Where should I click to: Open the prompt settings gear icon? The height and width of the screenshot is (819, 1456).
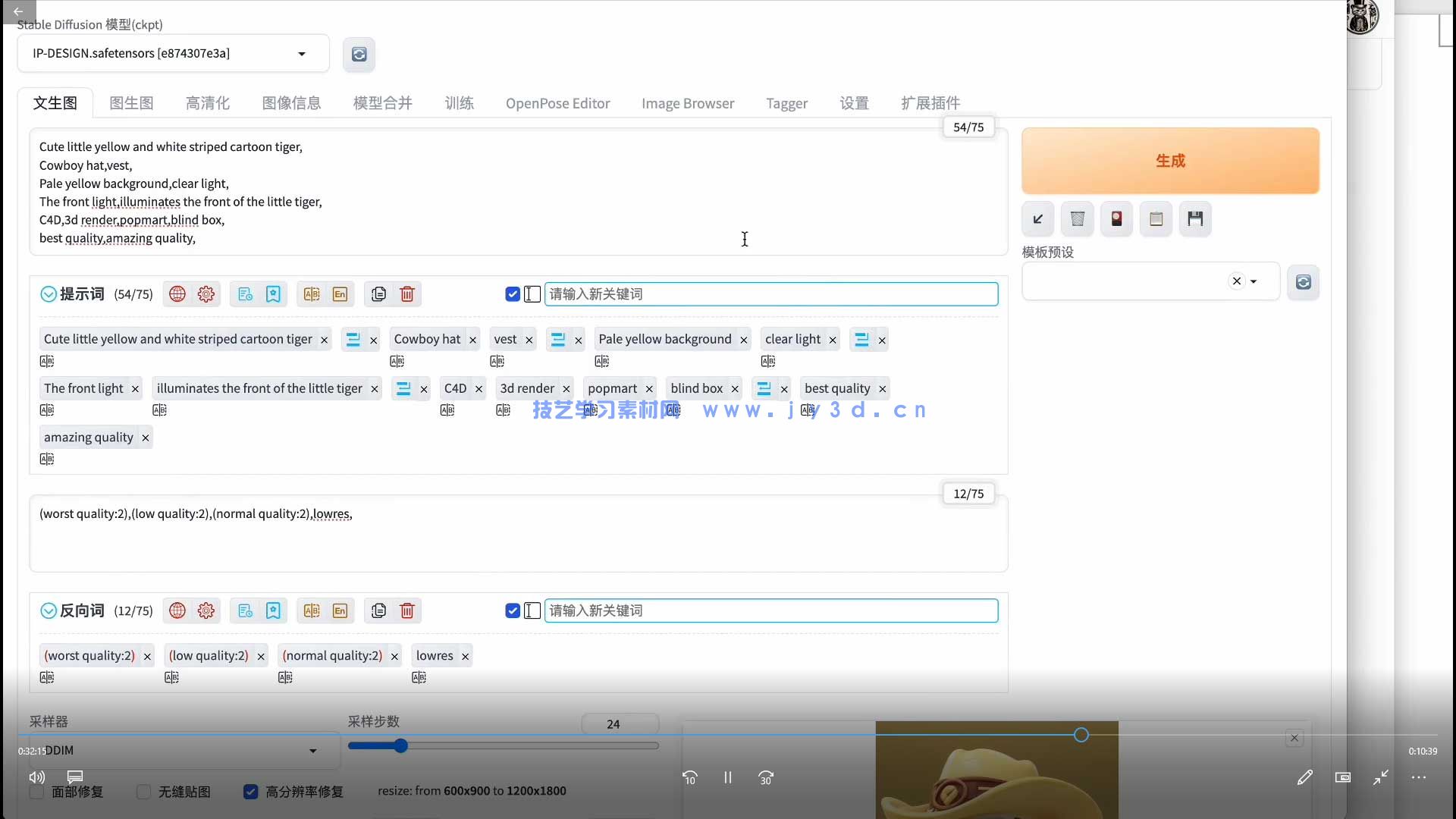206,294
